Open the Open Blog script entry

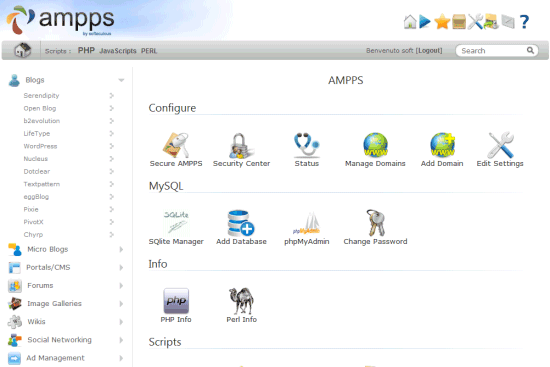(40, 108)
